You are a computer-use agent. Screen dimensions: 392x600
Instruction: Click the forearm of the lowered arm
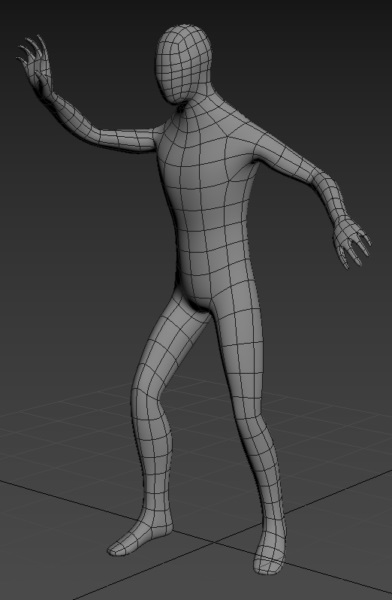325,191
